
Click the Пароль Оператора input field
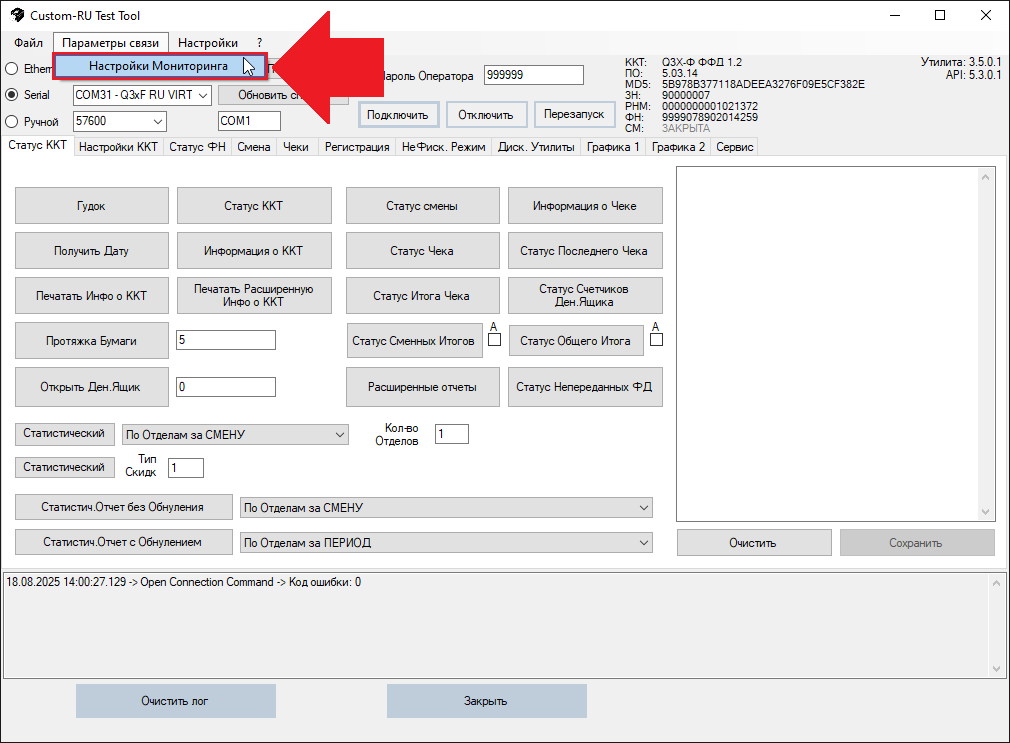tap(533, 75)
